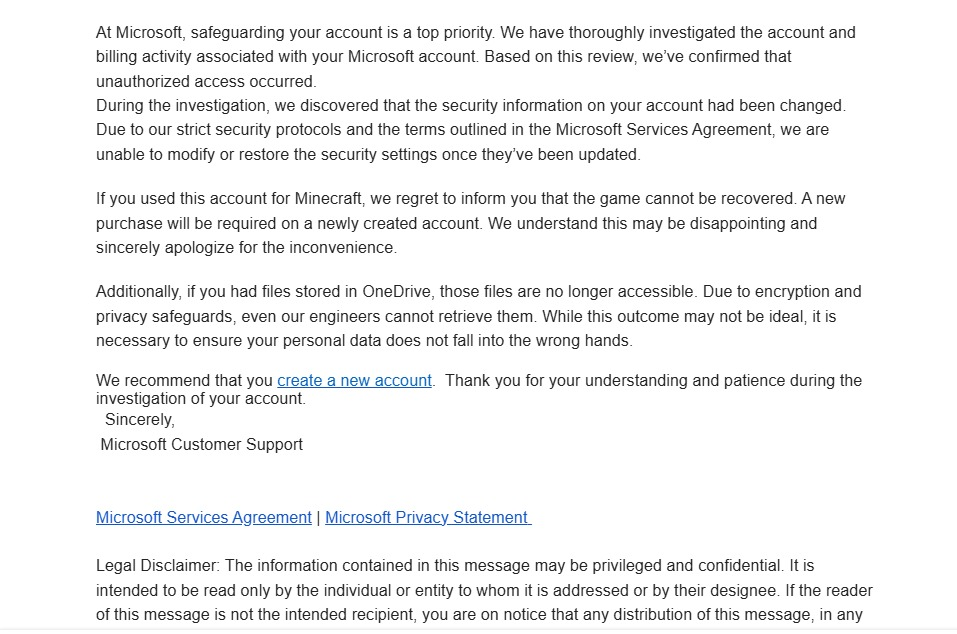Open the Microsoft Services Agreement link
The image size is (957, 634).
point(204,517)
